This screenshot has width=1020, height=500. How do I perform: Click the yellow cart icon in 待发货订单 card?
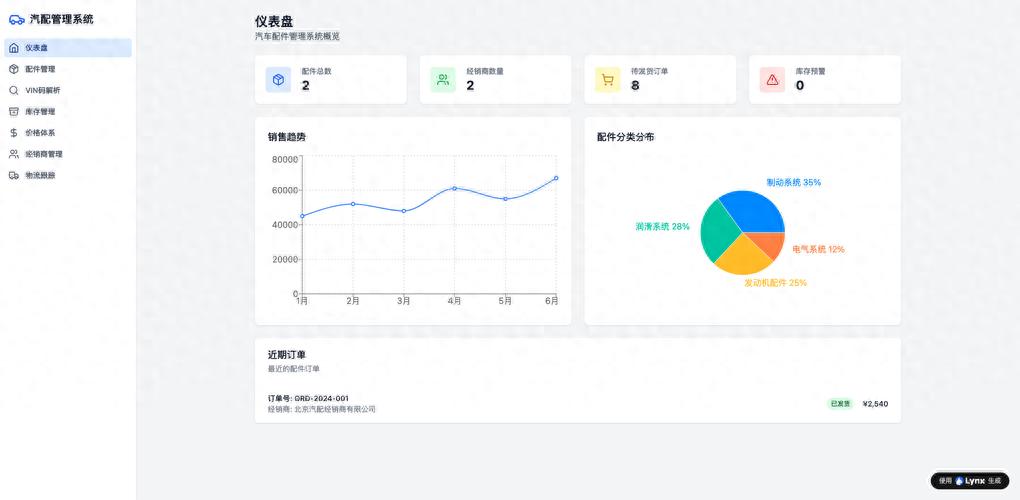pos(608,79)
